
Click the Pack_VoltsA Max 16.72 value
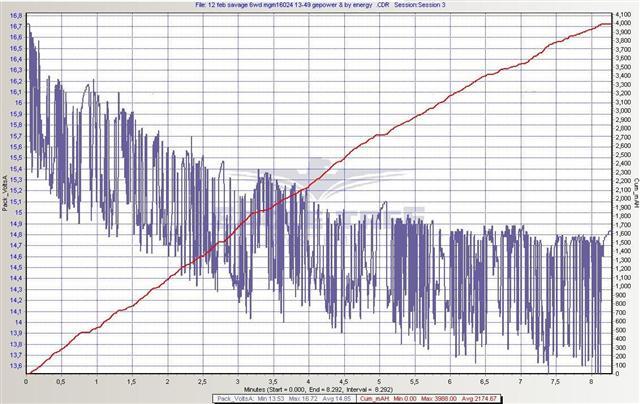(309, 398)
